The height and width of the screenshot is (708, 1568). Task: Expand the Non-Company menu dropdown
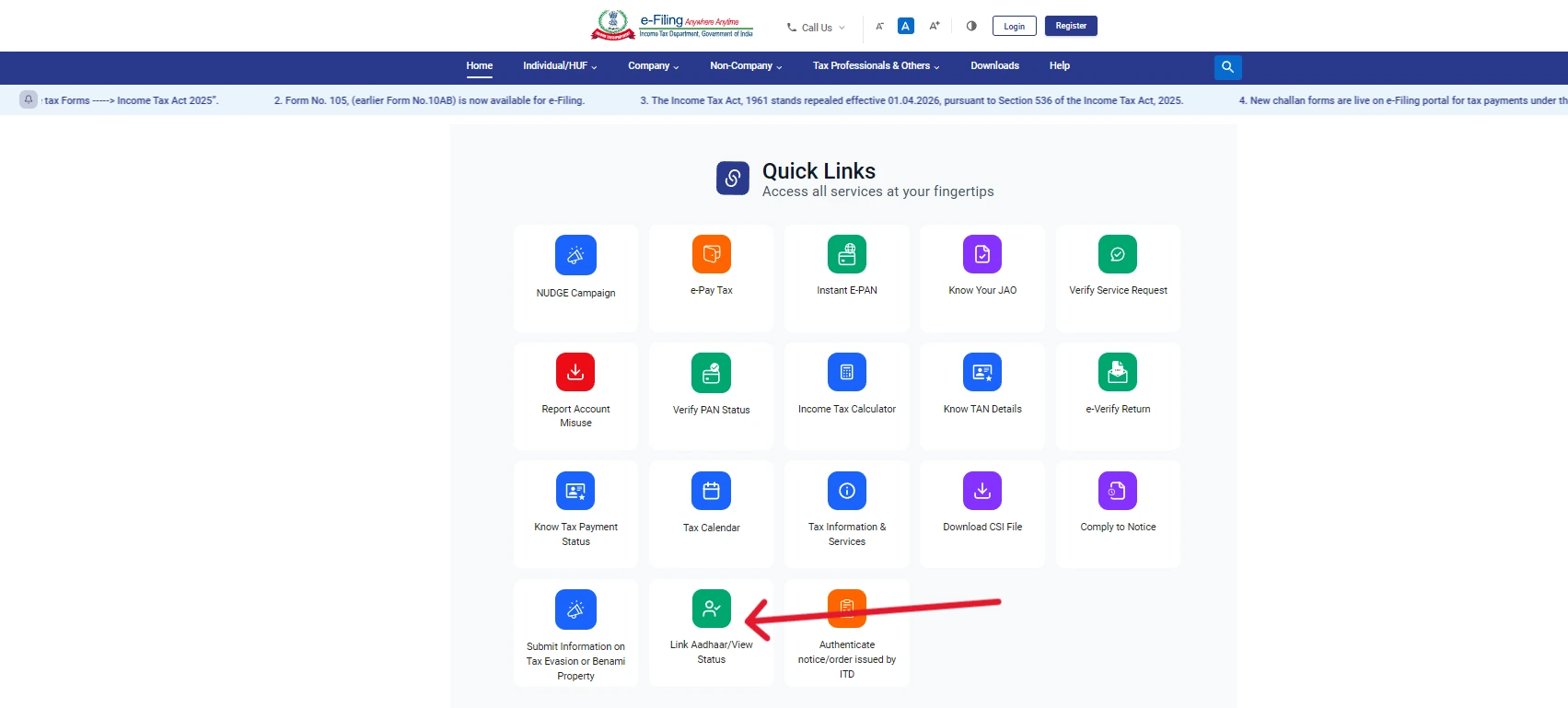point(746,65)
